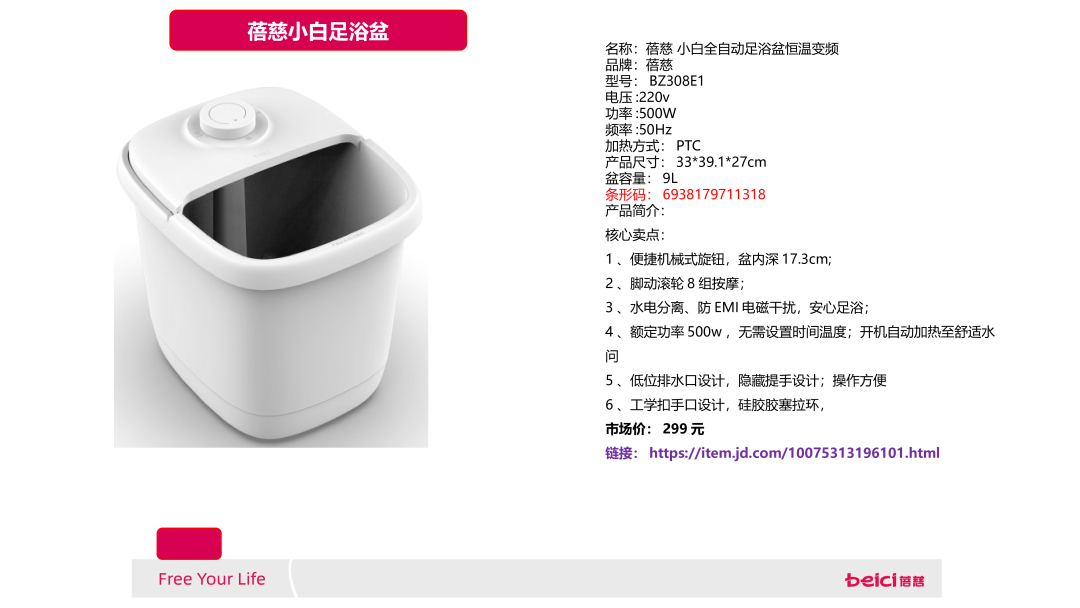
Task: Click the 链接 label before the URL
Action: [622, 453]
